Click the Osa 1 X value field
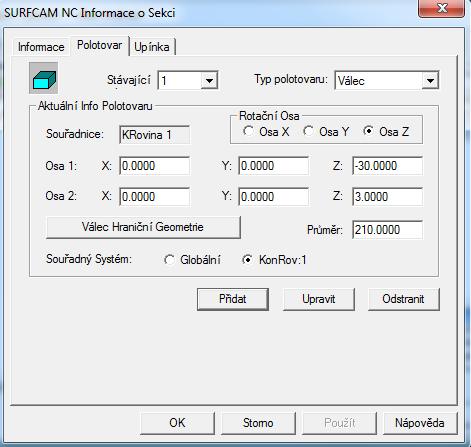The width and height of the screenshot is (471, 447). click(x=154, y=166)
